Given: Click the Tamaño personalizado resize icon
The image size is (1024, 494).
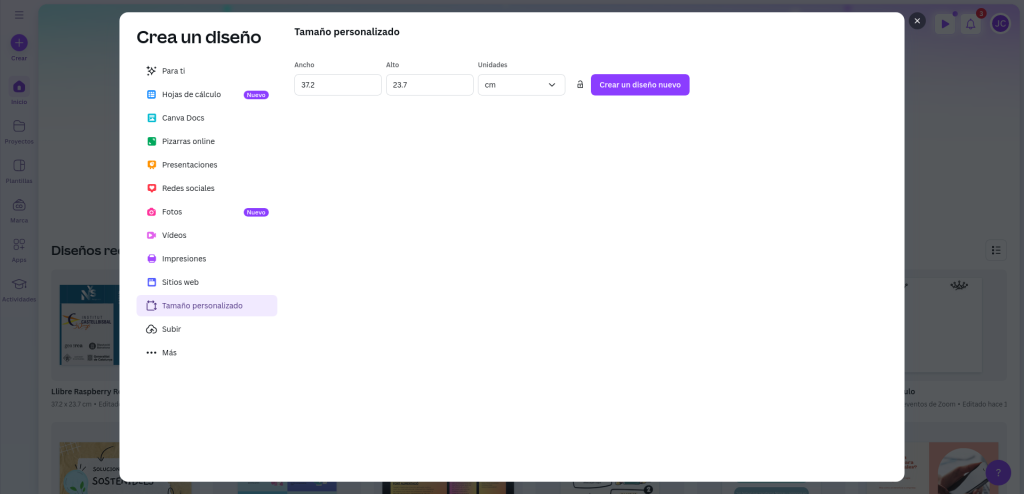Looking at the screenshot, I should pyautogui.click(x=152, y=306).
